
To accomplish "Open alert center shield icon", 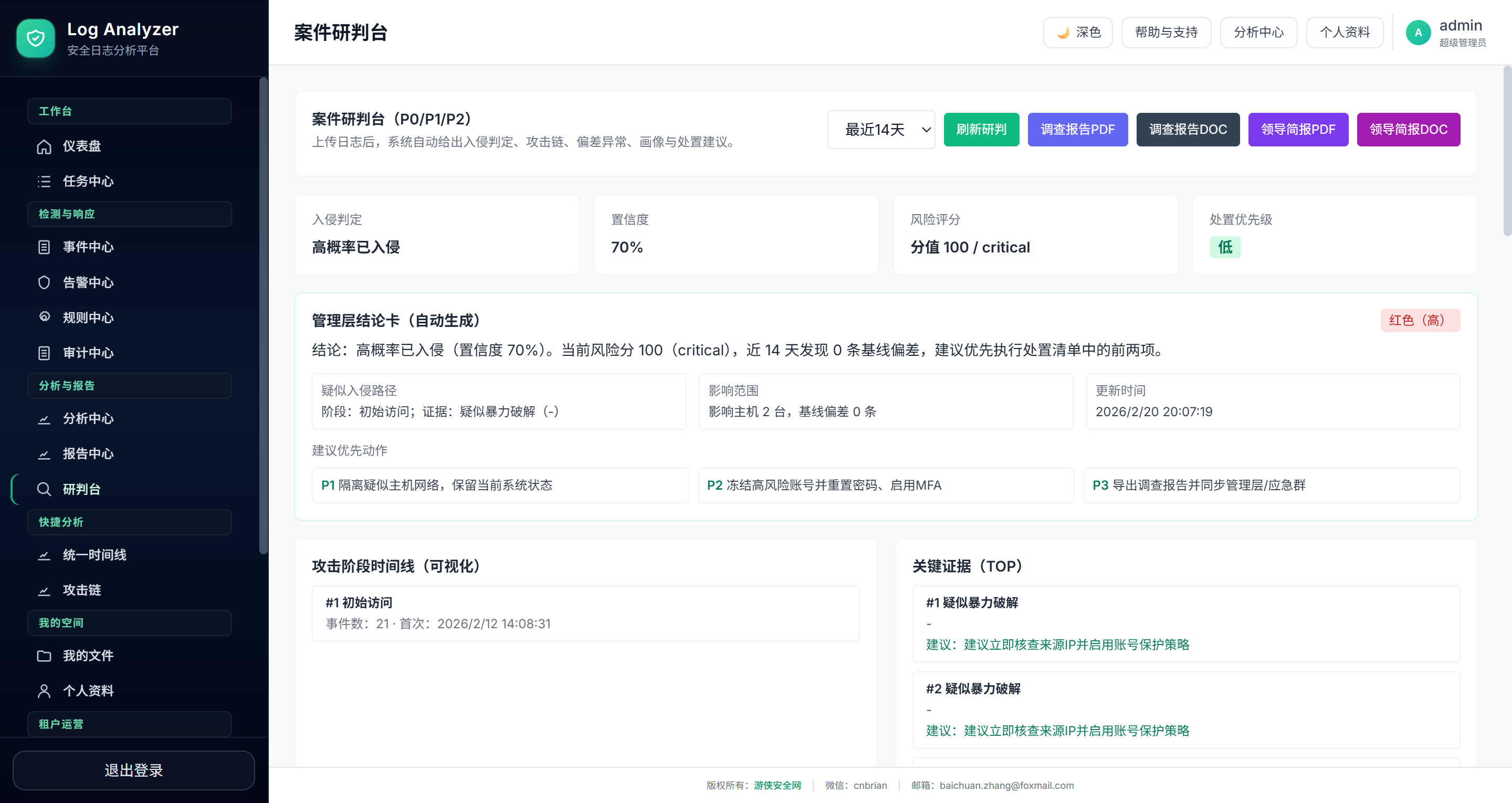I will point(44,282).
